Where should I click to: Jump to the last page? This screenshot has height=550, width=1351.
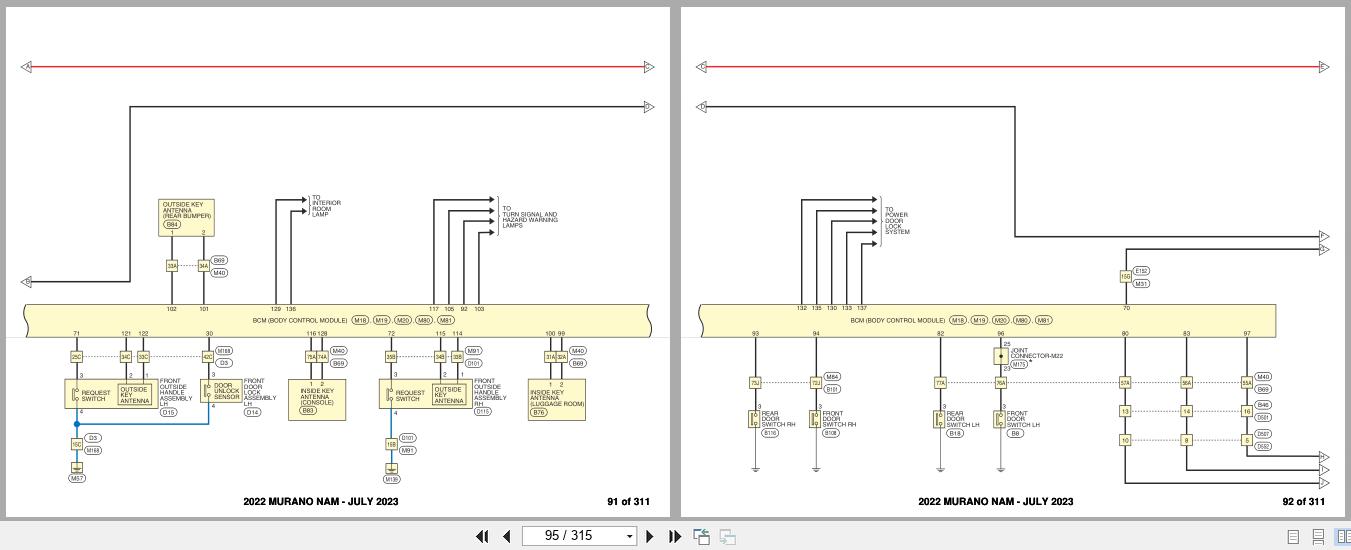674,536
